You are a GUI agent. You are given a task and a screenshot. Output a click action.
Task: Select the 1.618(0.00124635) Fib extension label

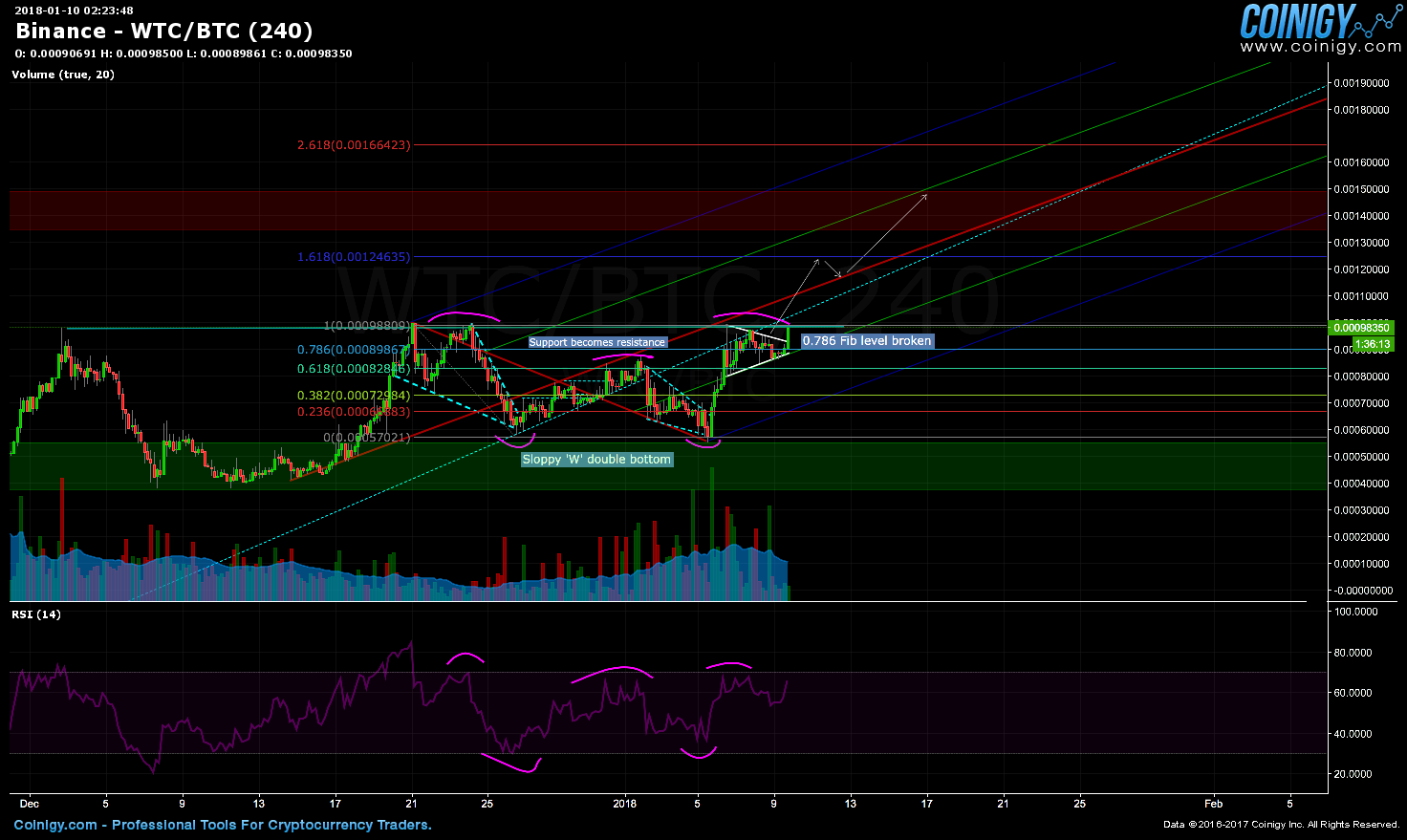tap(354, 257)
